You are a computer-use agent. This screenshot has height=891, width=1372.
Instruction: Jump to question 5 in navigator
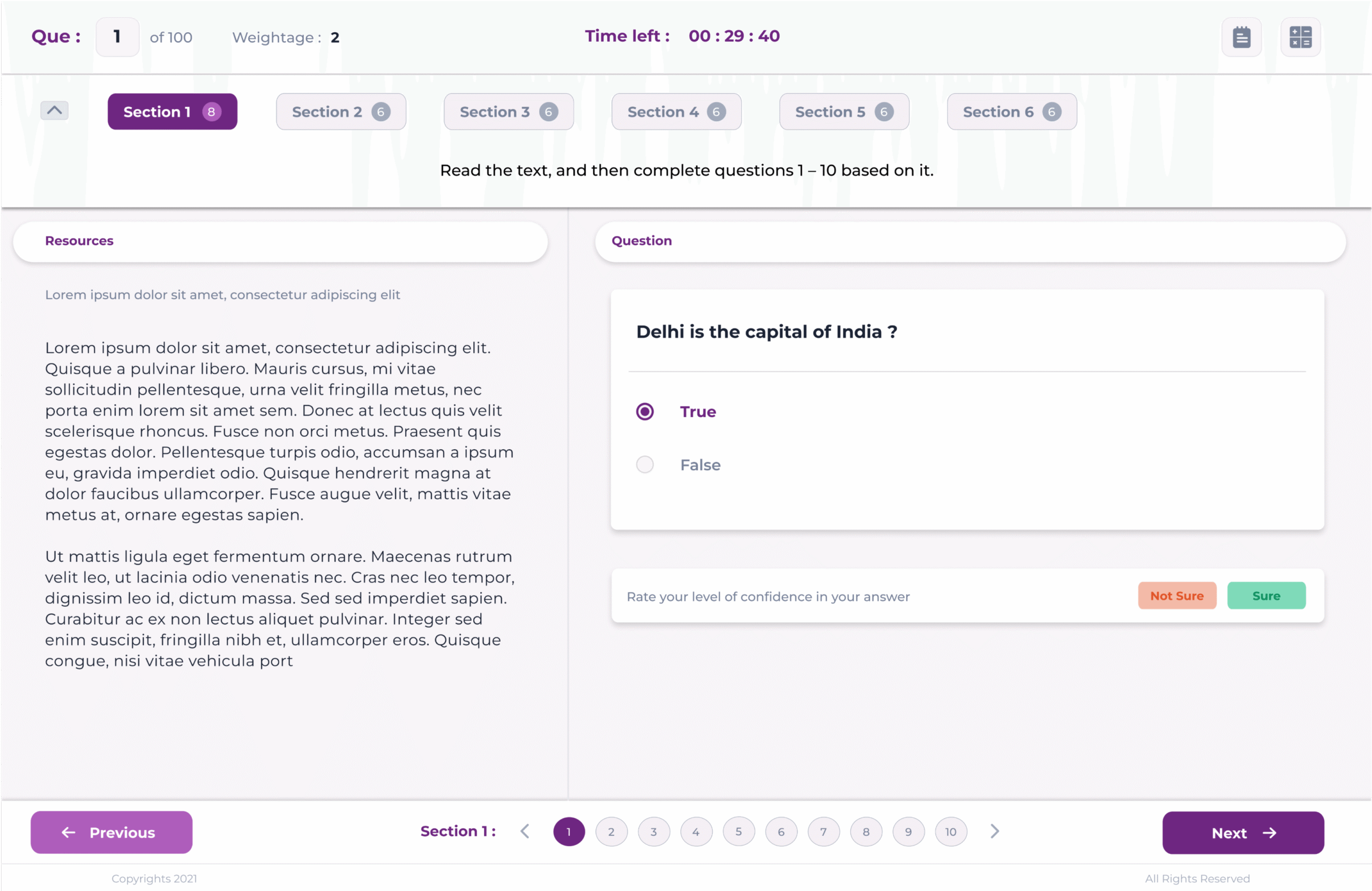[739, 831]
